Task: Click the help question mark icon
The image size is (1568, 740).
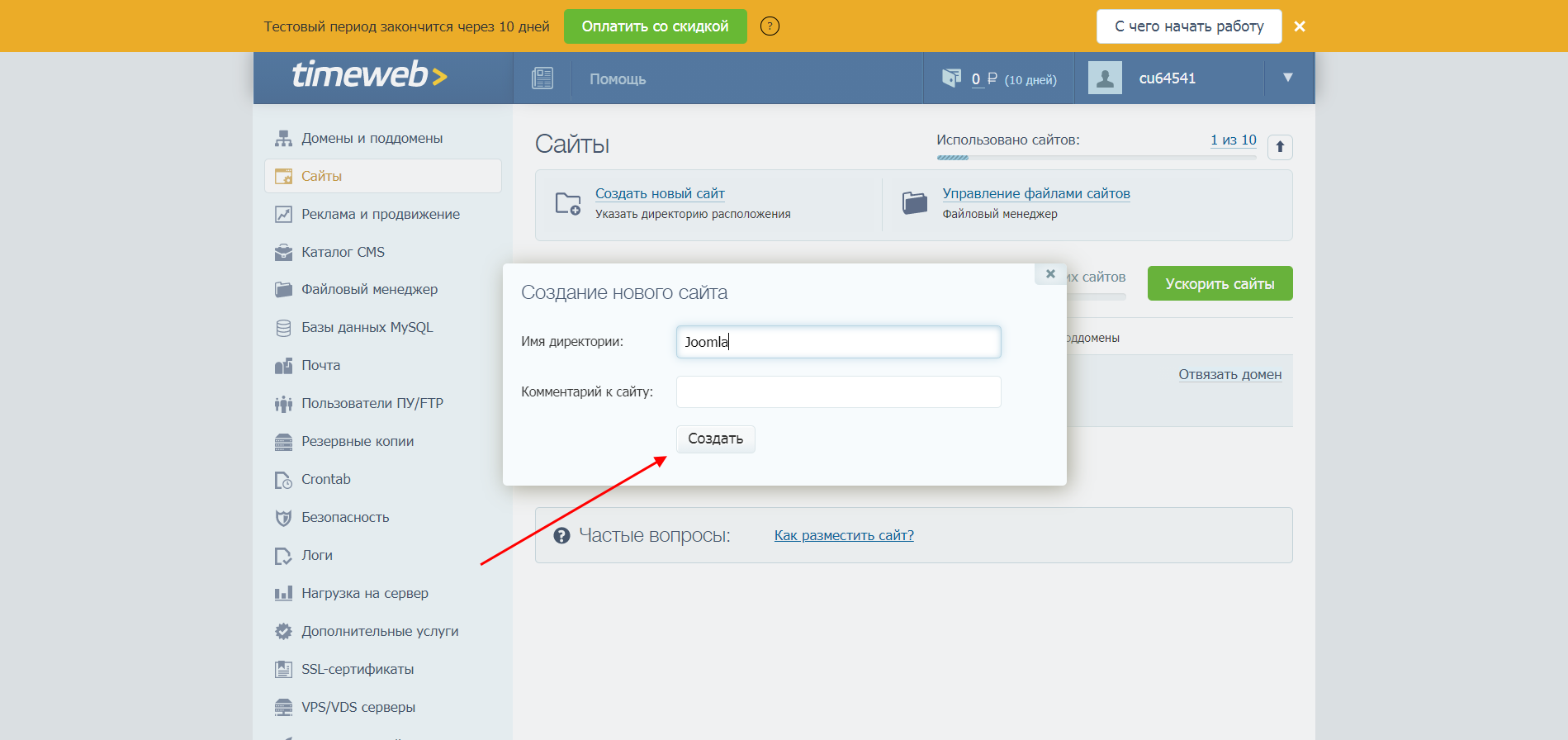Action: tap(770, 26)
